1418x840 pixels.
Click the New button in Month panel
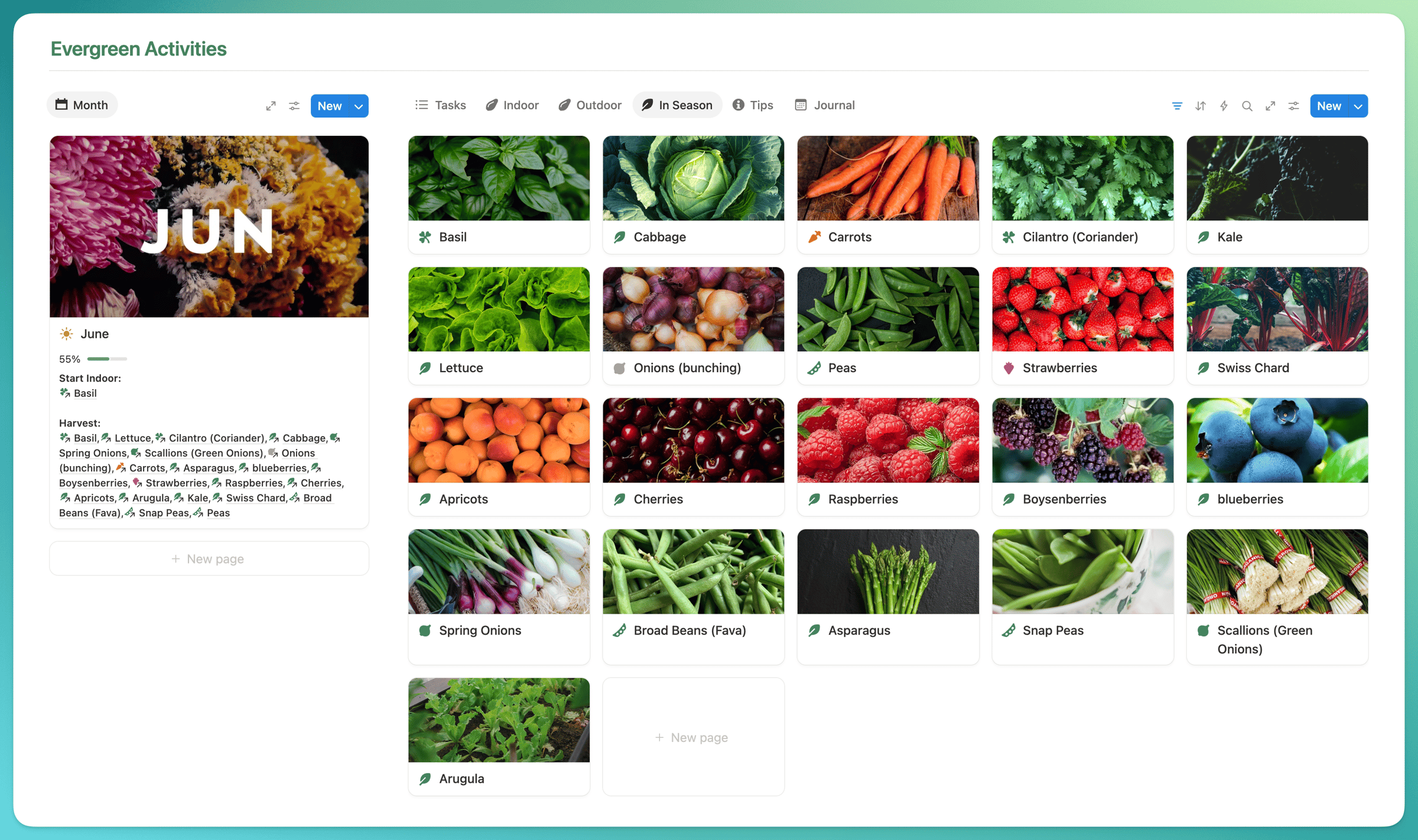coord(330,106)
